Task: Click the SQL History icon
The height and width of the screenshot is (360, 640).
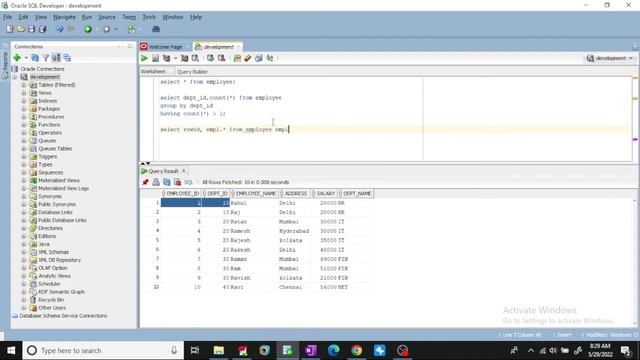Action: 258,58
